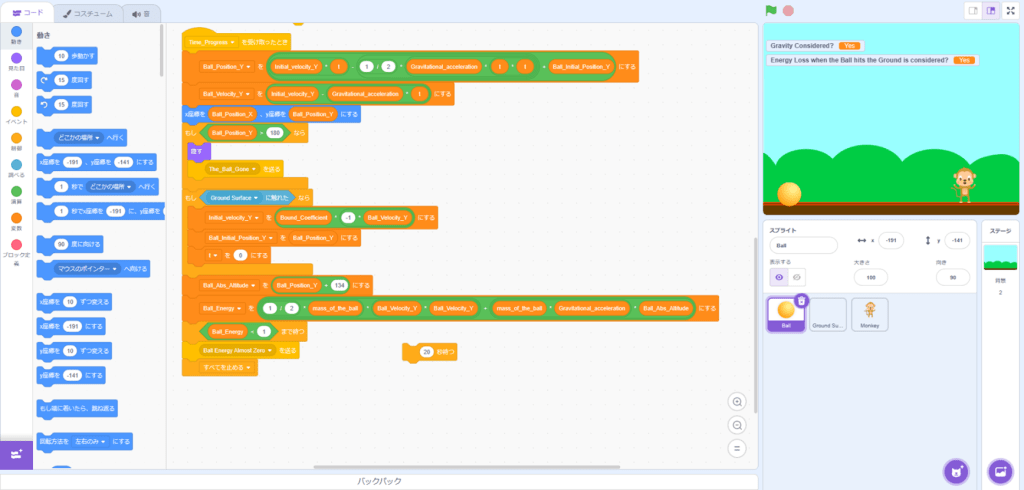Enter full screen stage mode
Image resolution: width=1024 pixels, height=490 pixels.
[x=1010, y=10]
